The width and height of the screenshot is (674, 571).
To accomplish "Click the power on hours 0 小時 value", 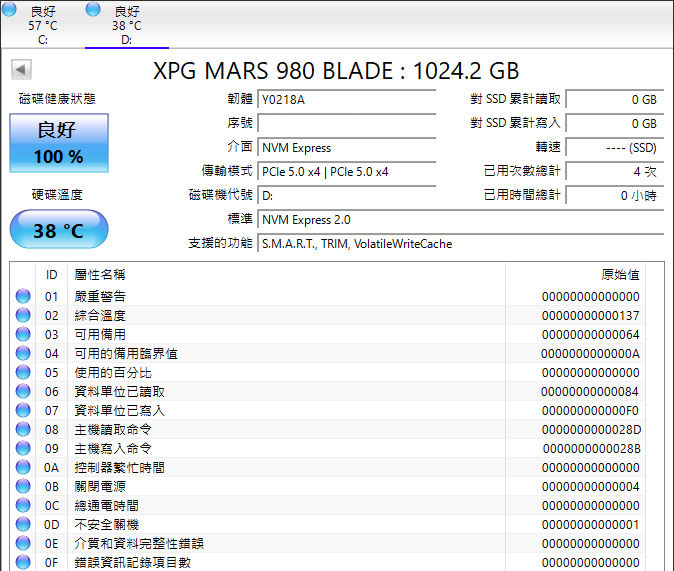I will [615, 196].
